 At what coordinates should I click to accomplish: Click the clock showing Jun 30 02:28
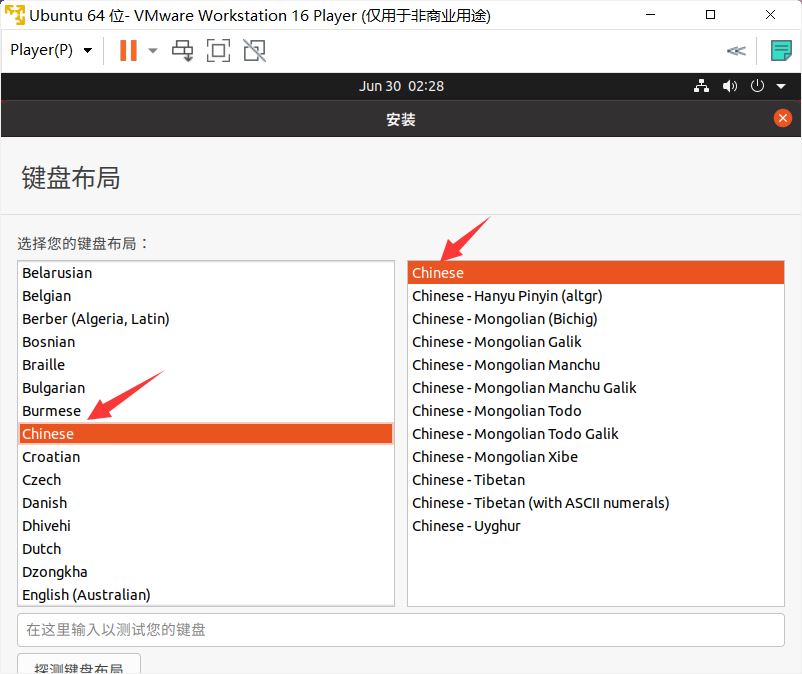pyautogui.click(x=401, y=86)
